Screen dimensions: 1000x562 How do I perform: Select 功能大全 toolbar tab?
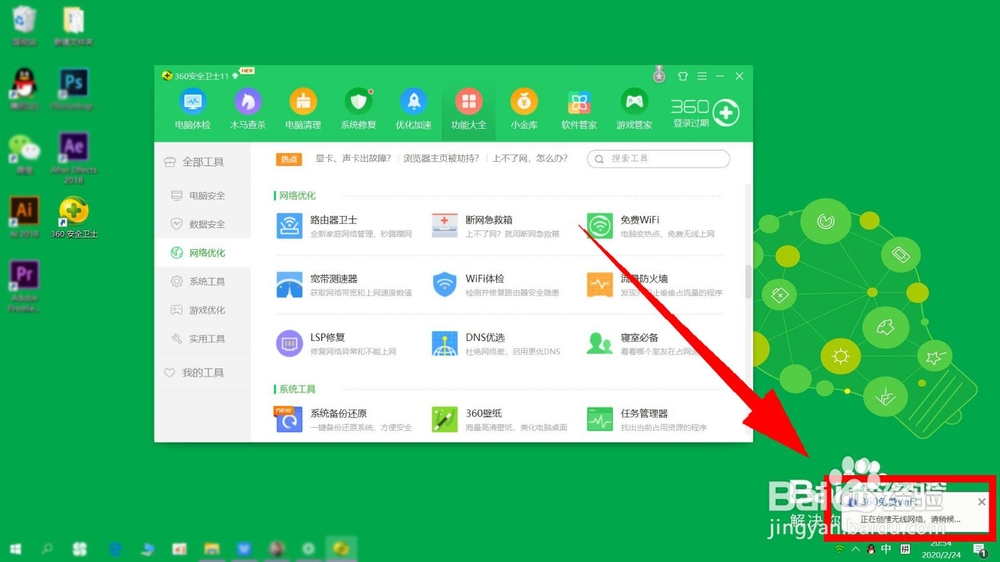(x=469, y=110)
